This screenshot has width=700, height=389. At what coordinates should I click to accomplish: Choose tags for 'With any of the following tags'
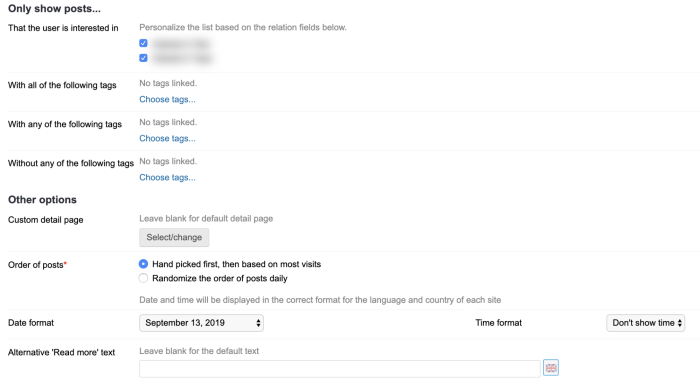click(167, 138)
